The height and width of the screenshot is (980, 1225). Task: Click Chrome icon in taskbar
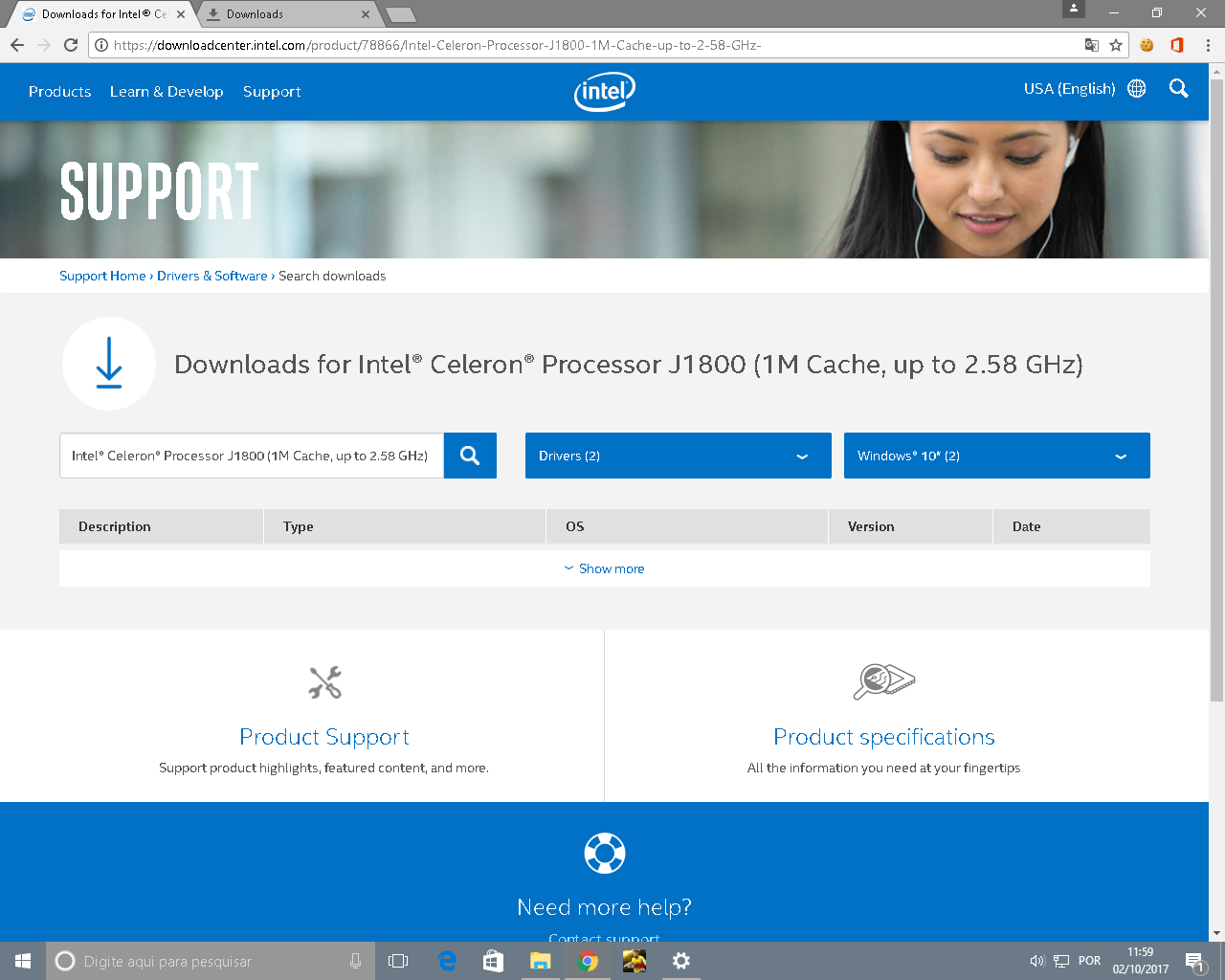pyautogui.click(x=588, y=961)
